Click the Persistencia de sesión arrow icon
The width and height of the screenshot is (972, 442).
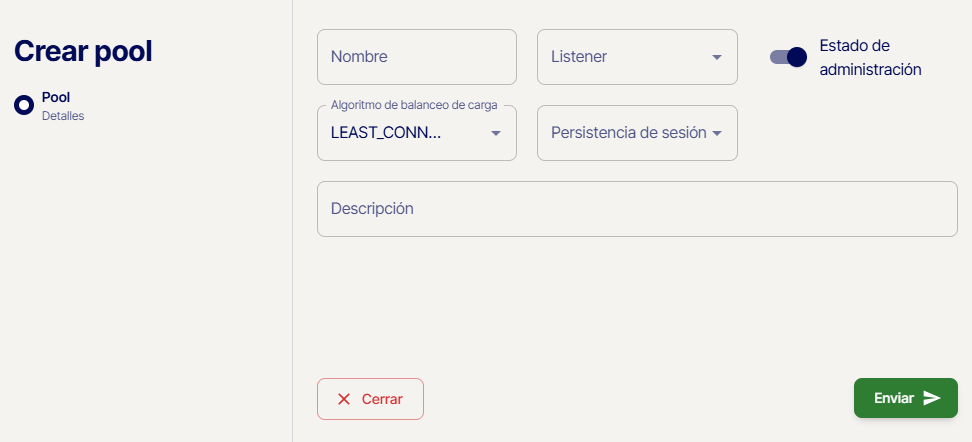tap(717, 133)
